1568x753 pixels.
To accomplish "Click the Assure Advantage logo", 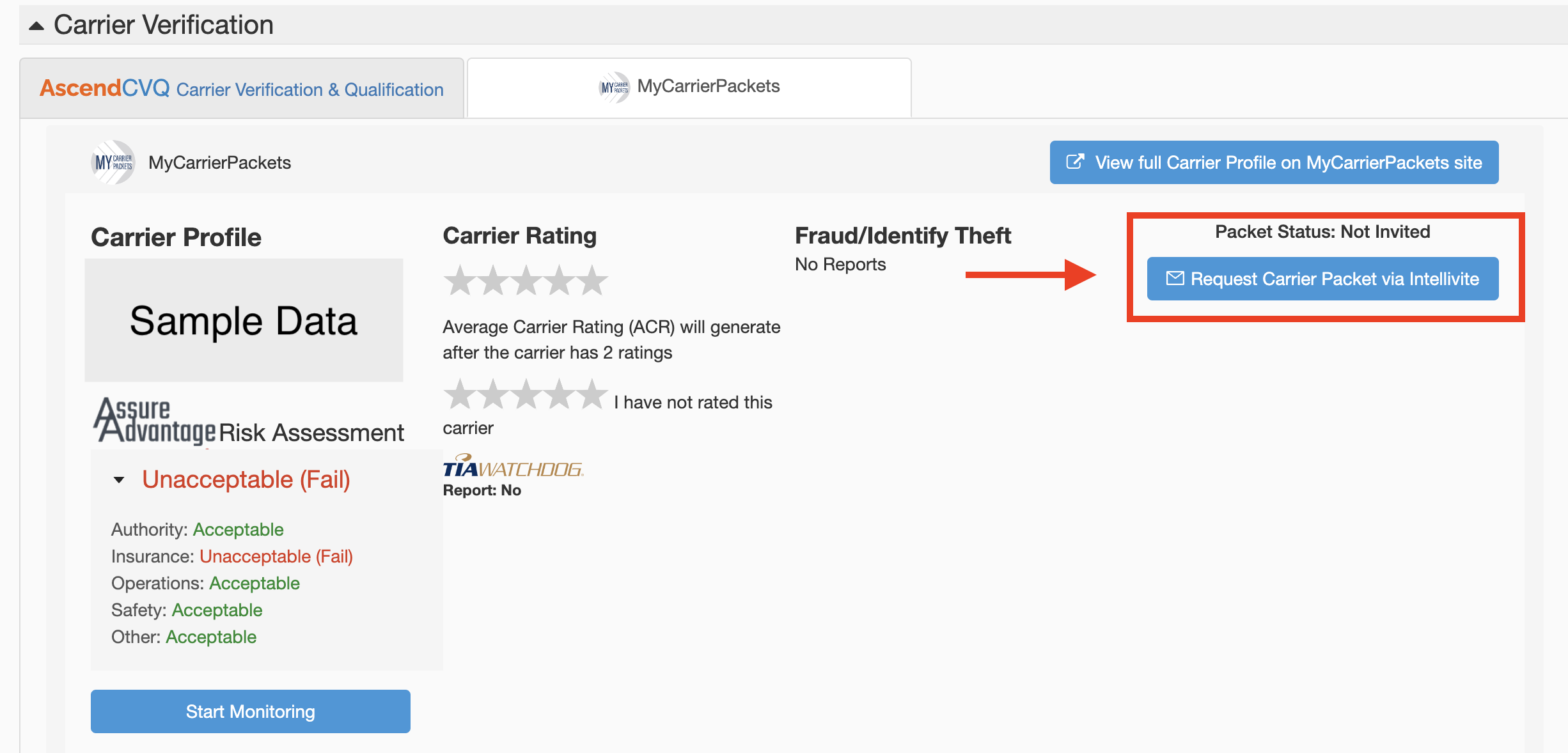I will (155, 421).
